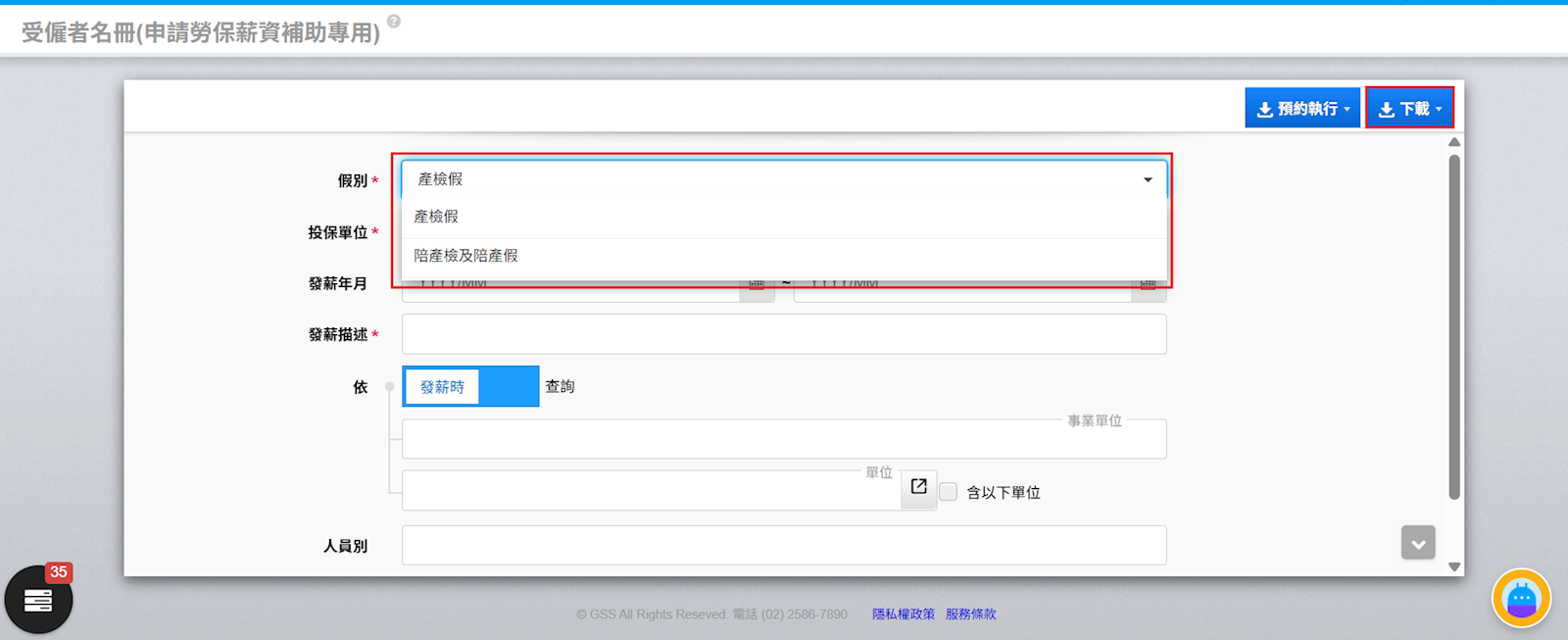This screenshot has width=1568, height=640.
Task: Expand the 預約執行 dropdown button
Action: (x=1302, y=109)
